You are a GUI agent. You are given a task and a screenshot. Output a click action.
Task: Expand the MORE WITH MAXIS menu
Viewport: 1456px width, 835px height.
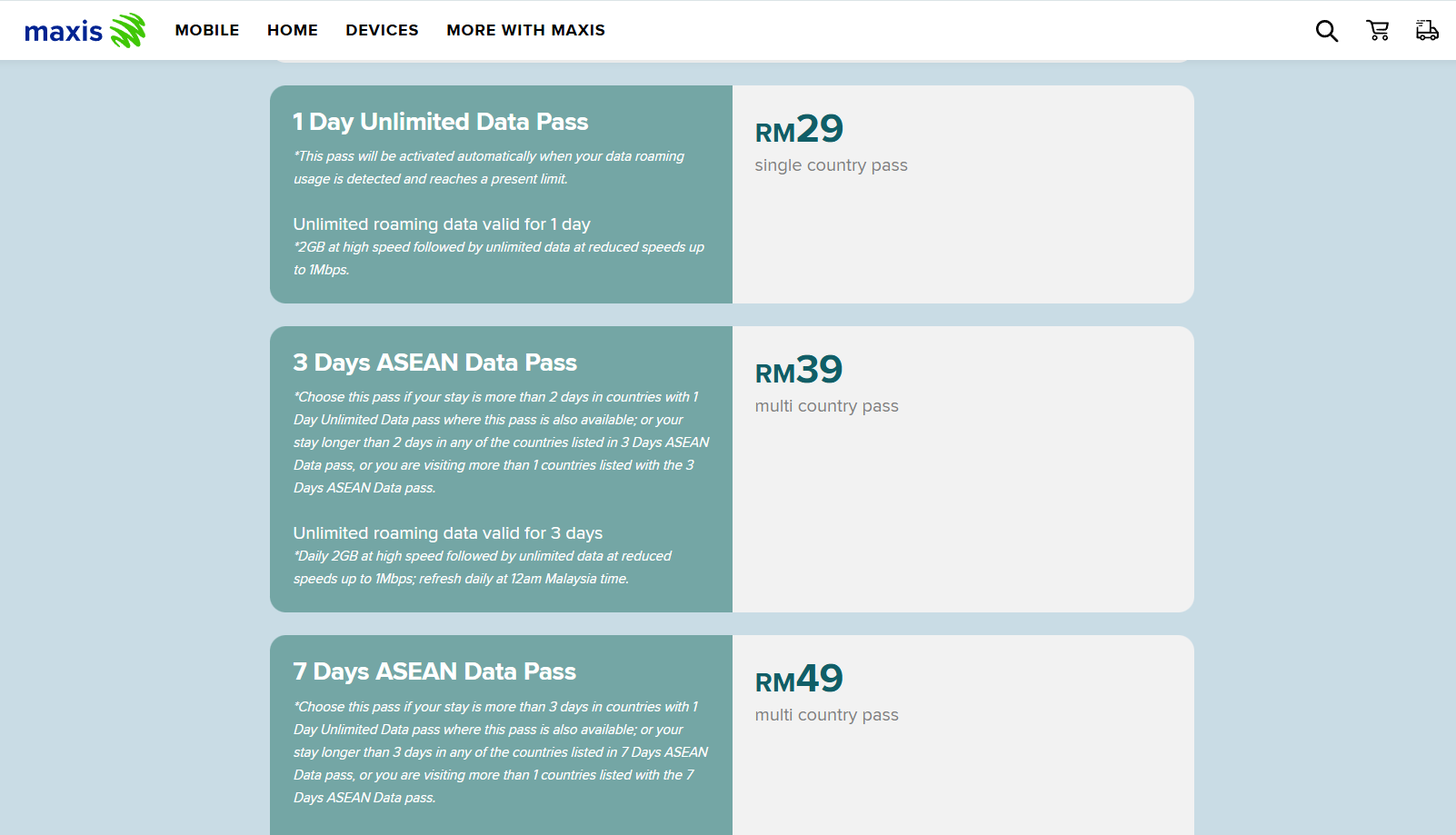coord(525,30)
